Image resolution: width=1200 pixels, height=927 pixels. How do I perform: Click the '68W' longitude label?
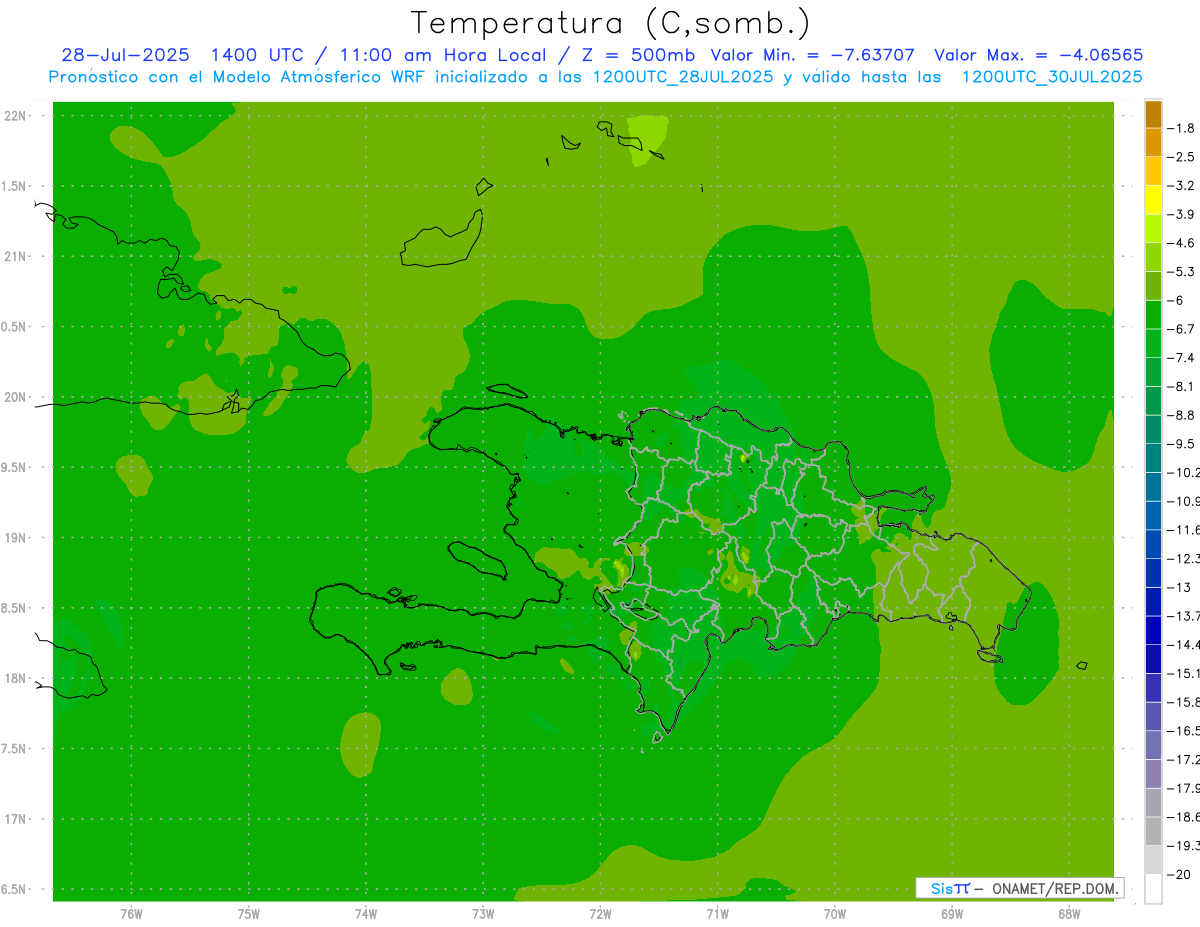coord(1069,914)
